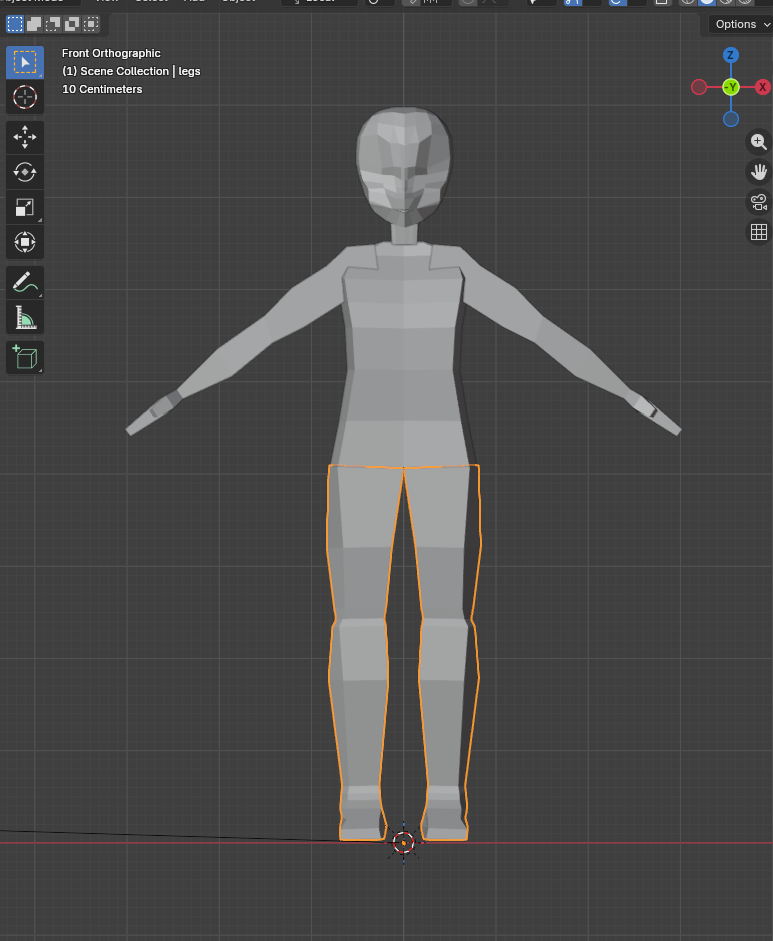Click the zoom view magnifier button

(759, 142)
